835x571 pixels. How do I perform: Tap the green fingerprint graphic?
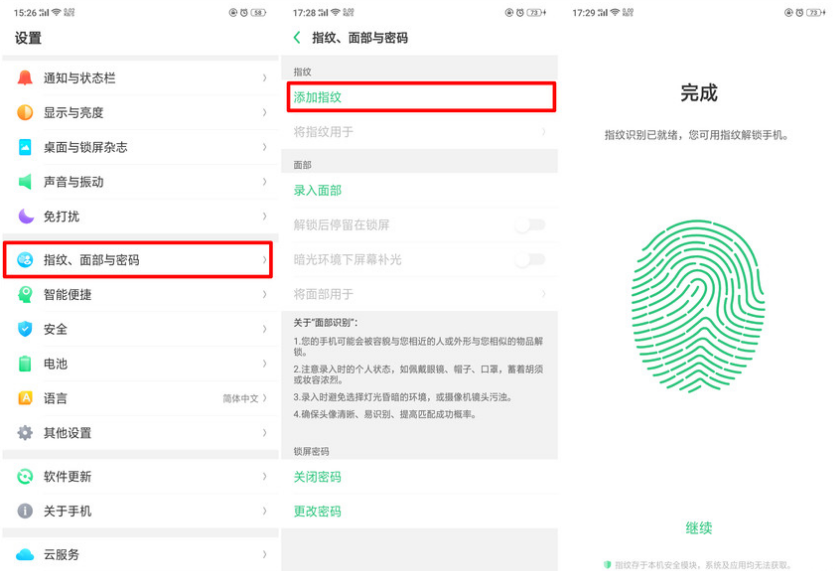(698, 306)
